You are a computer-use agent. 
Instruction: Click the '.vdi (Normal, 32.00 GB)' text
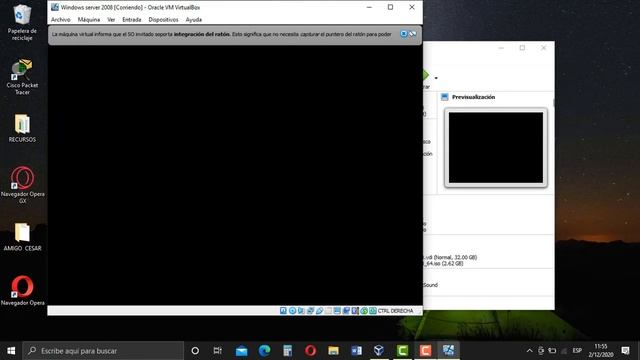pos(450,257)
